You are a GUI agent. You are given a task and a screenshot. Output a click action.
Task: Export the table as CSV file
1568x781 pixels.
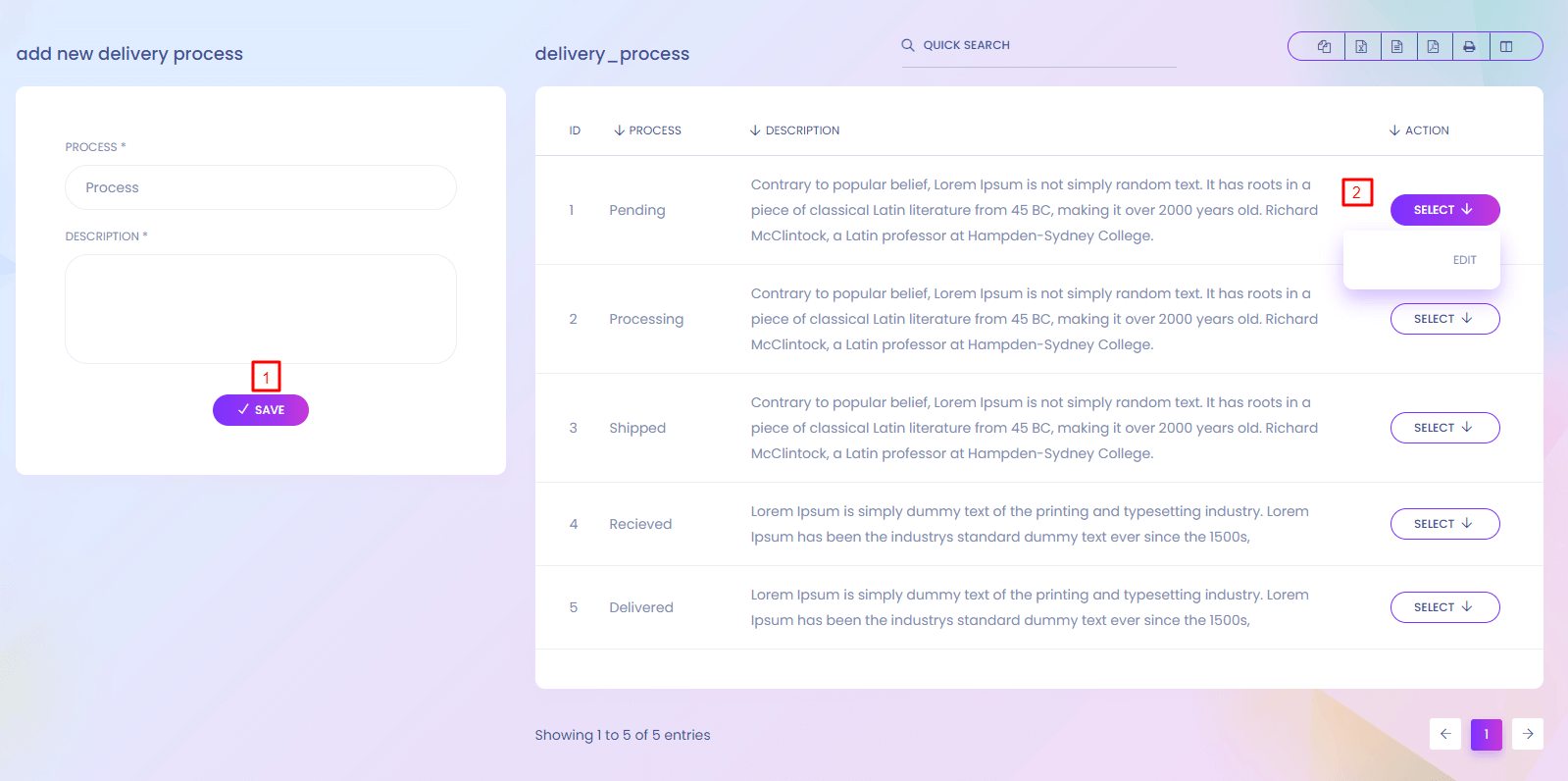coord(1397,46)
